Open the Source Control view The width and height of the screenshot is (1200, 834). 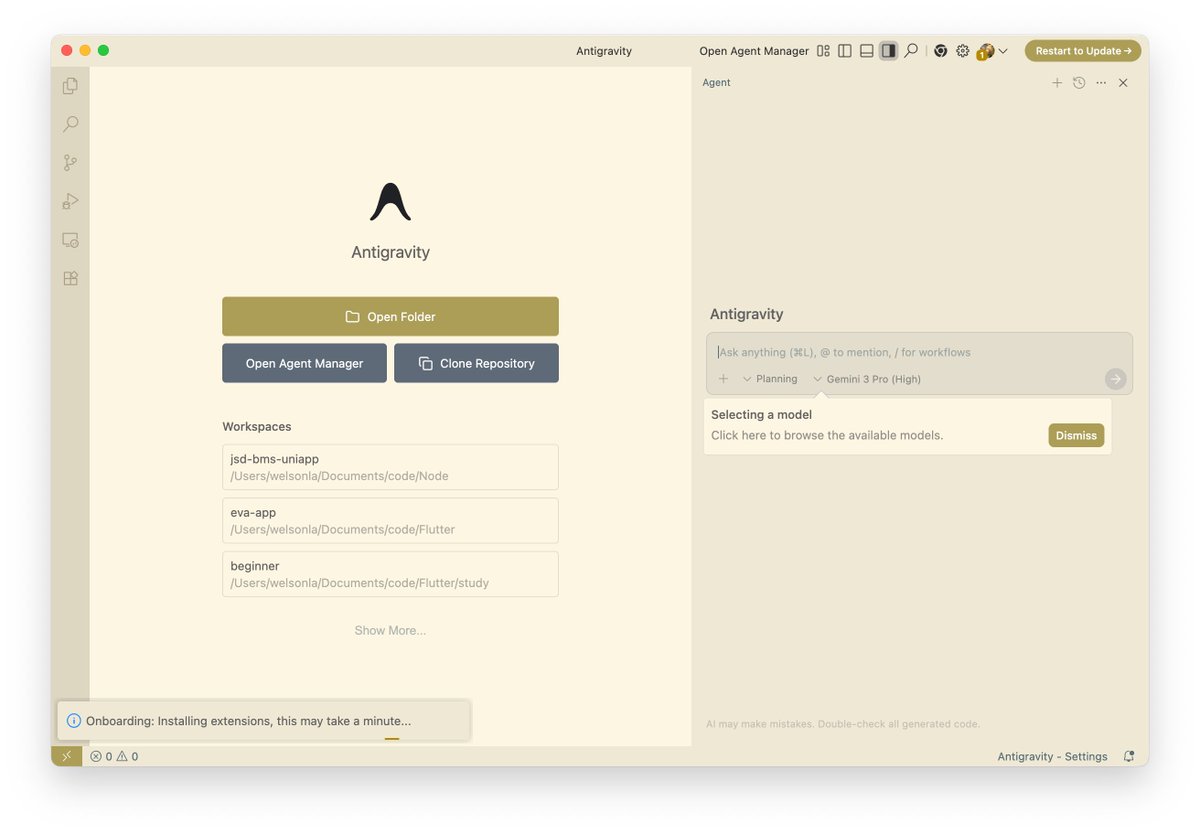click(70, 163)
